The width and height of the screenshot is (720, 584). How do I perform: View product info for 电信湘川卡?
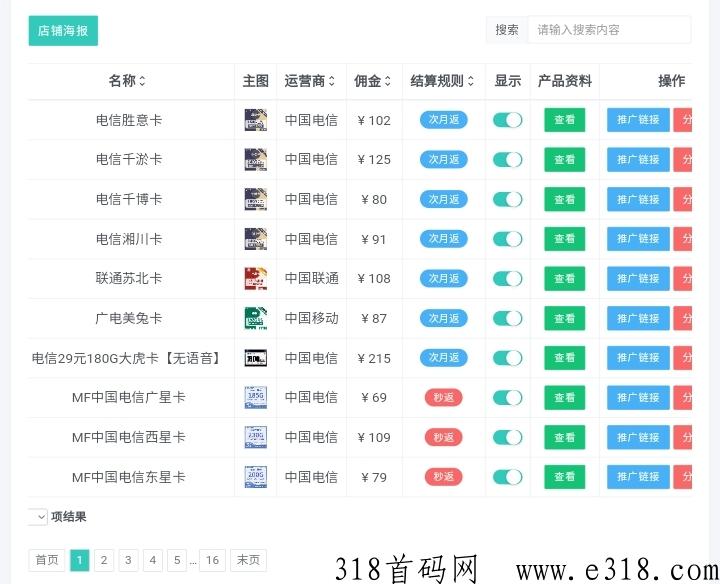(x=564, y=239)
